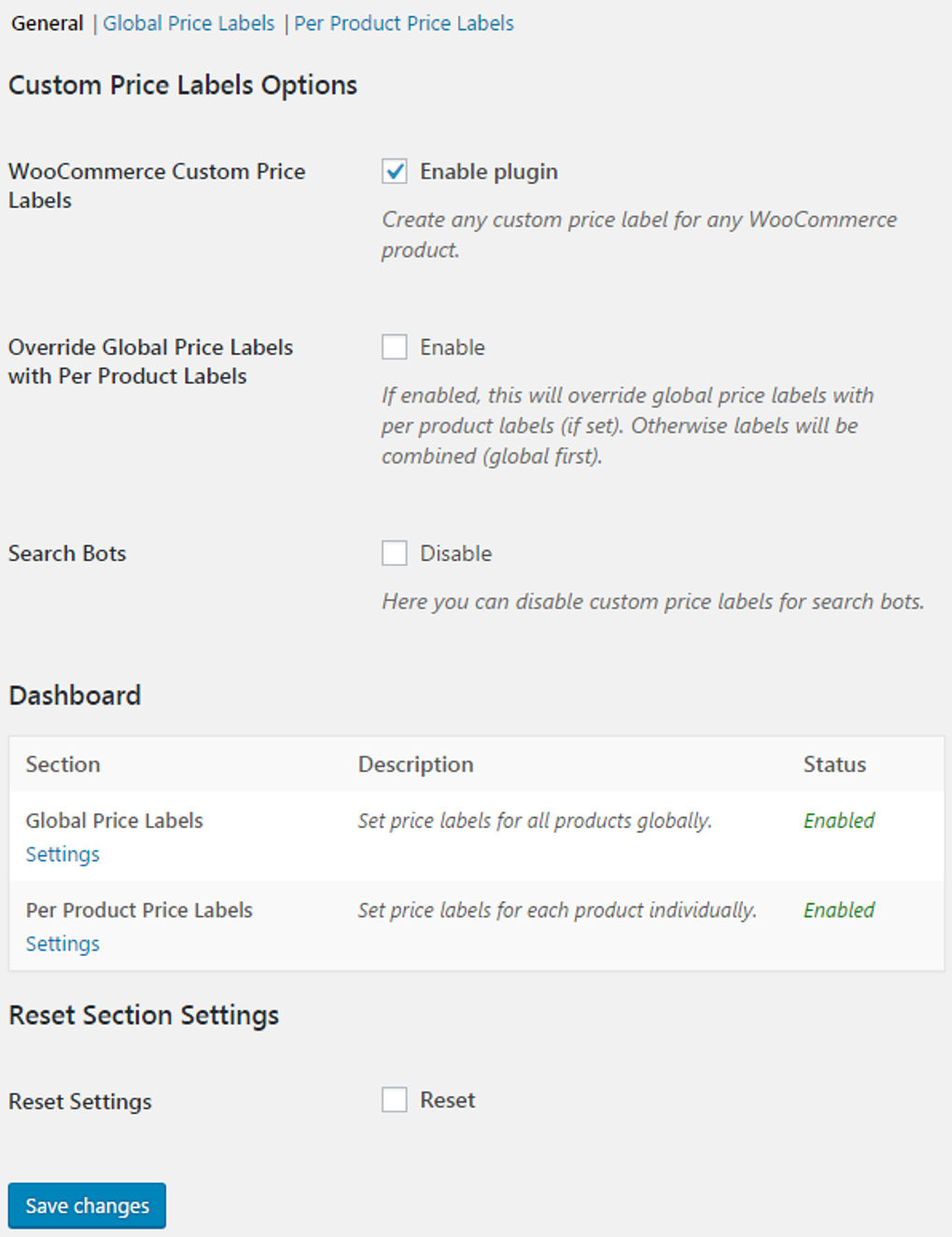Open the Per Product Price Labels tab
This screenshot has height=1237, width=952.
pos(403,22)
